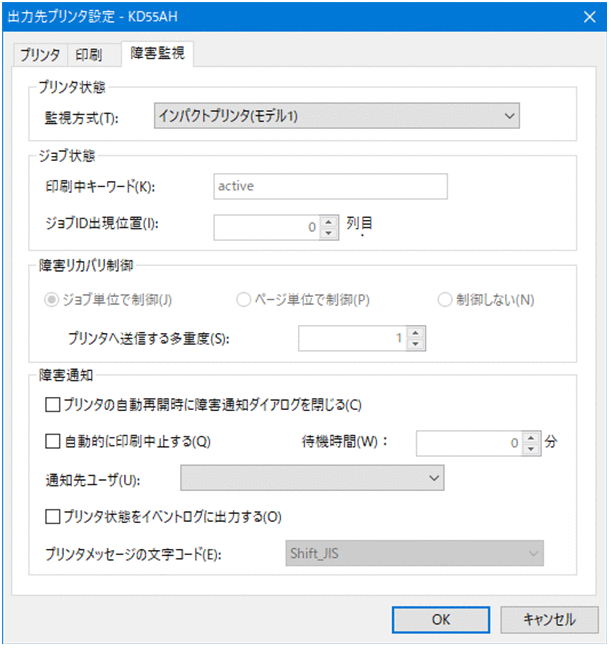The width and height of the screenshot is (611, 648).
Task: Click the 印刷中キーワード text field
Action: click(x=329, y=185)
